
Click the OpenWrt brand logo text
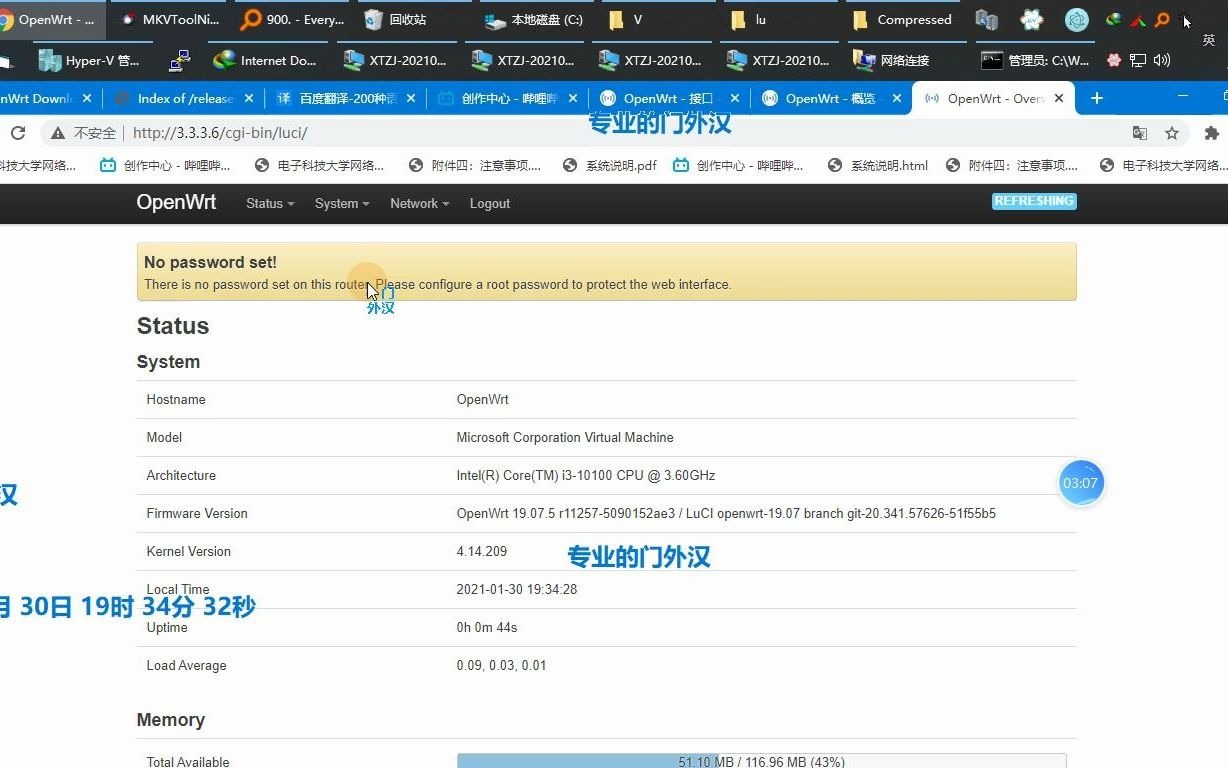[177, 202]
